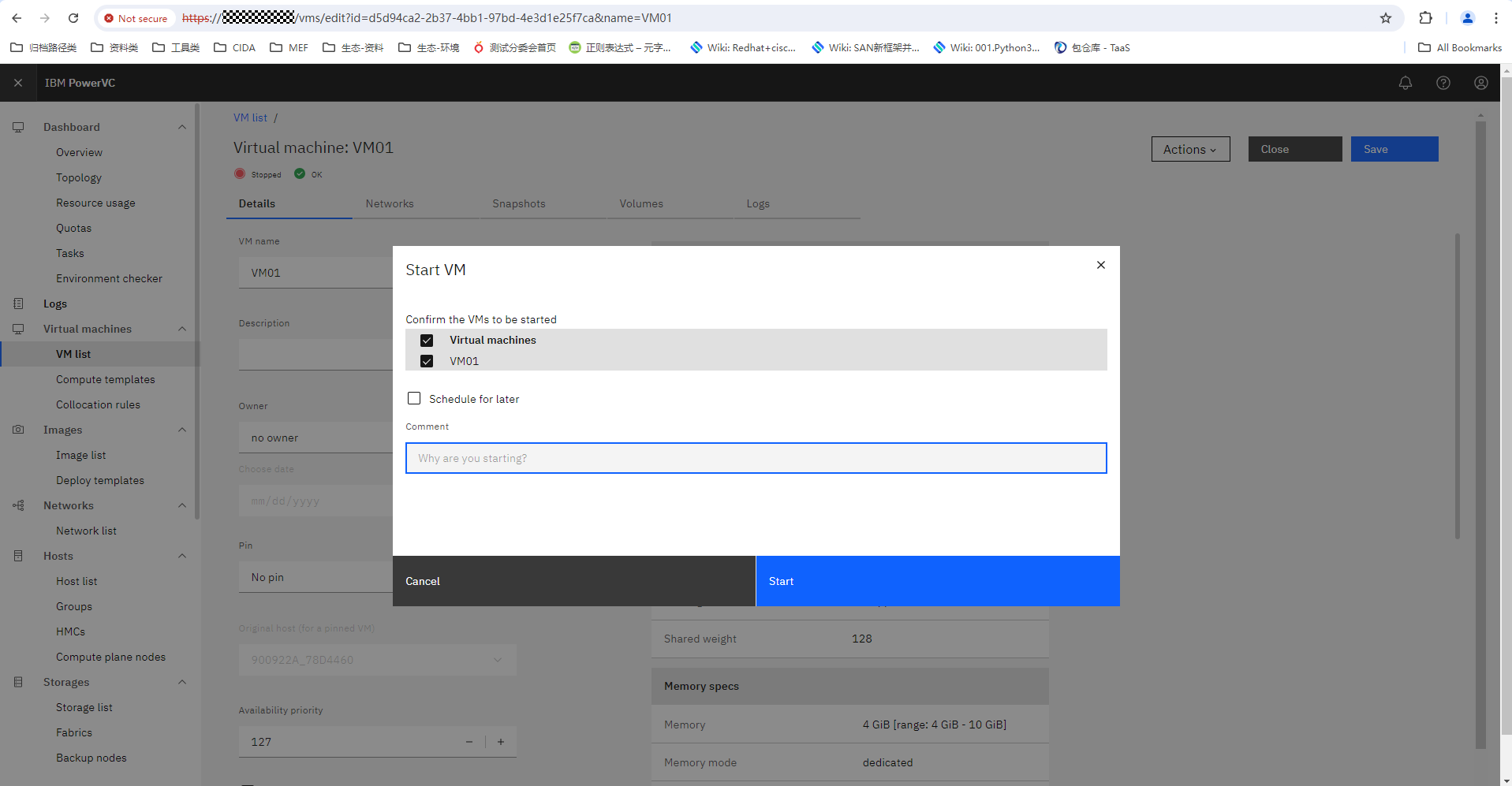Click the Hosts sidebar icon

point(18,556)
